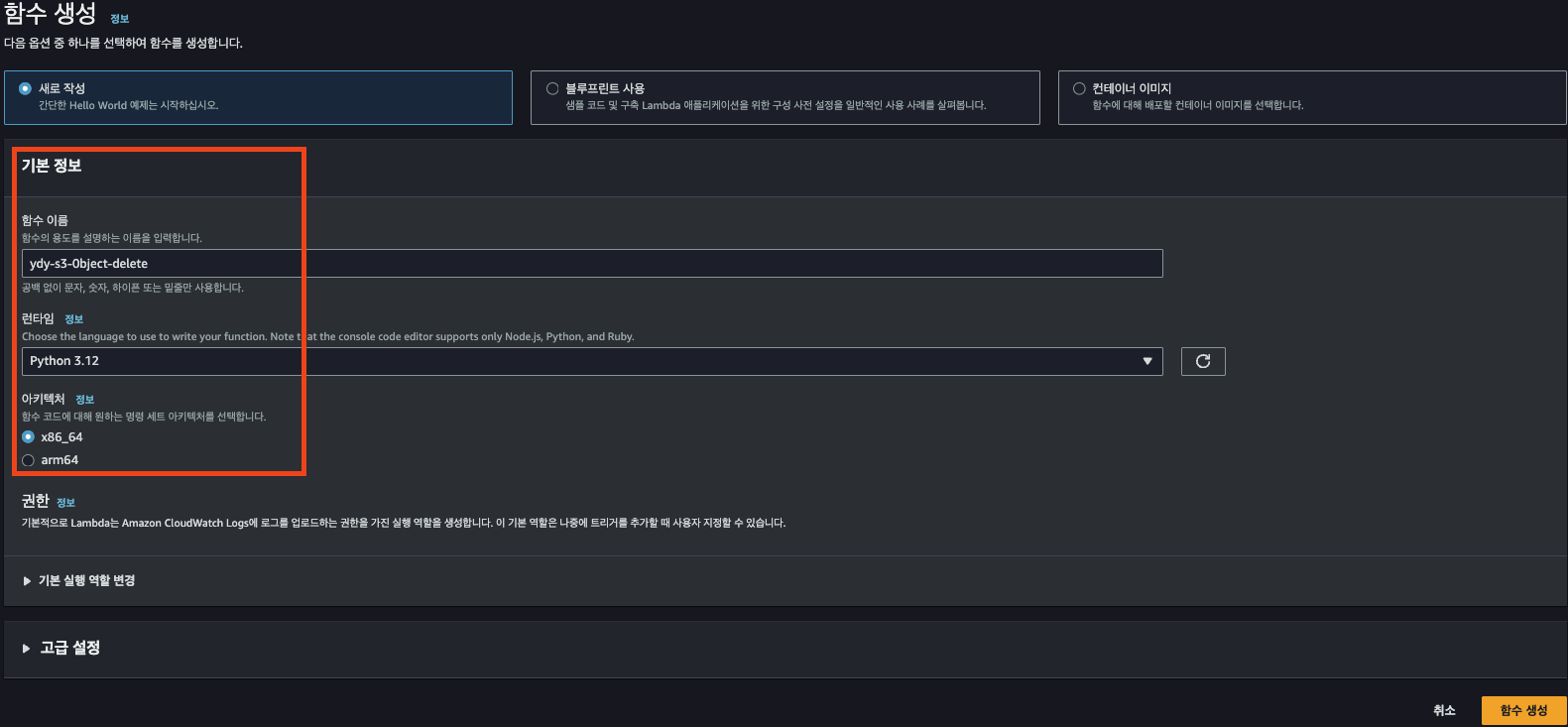The width and height of the screenshot is (1568, 727).
Task: Click the runtime dropdown caret arrow
Action: click(1147, 361)
